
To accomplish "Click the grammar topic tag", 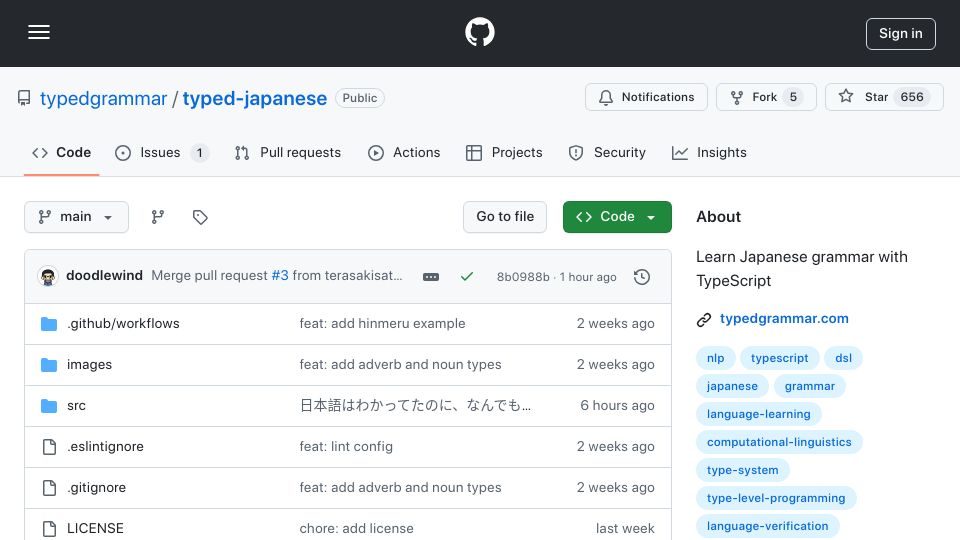I will coord(809,386).
